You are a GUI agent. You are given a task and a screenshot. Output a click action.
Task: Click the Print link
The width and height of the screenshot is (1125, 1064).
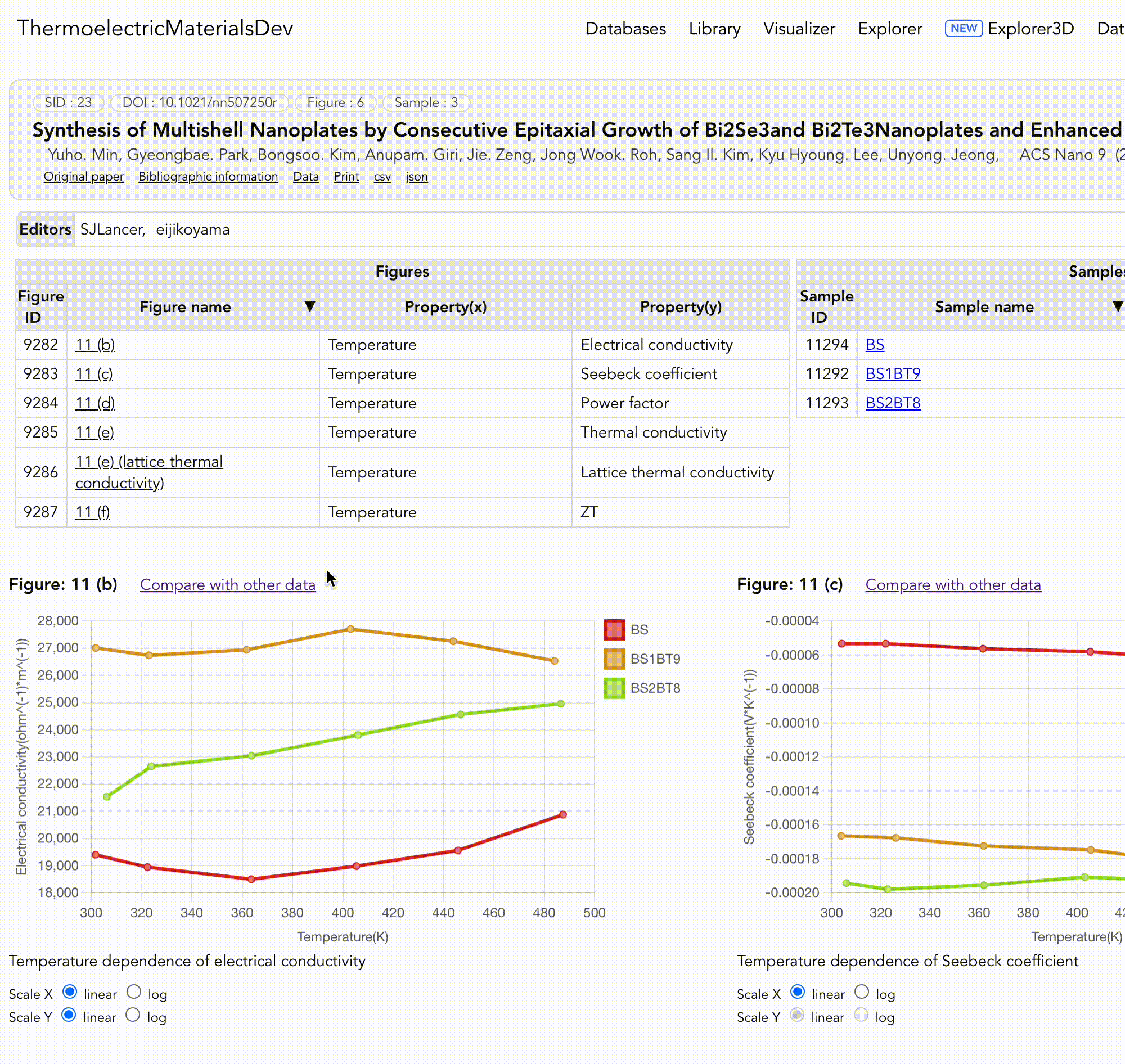346,177
